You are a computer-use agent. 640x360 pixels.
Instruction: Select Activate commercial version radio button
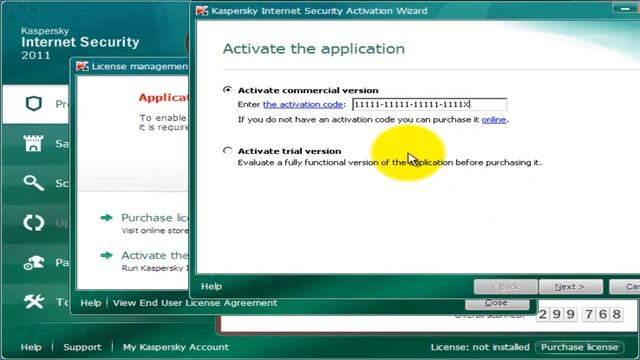pos(228,90)
